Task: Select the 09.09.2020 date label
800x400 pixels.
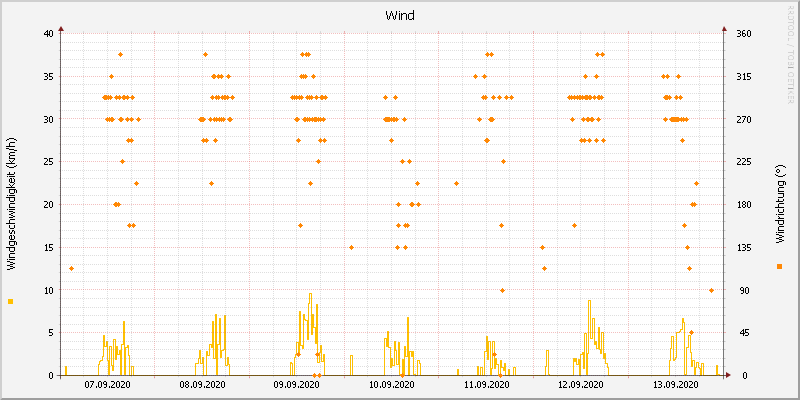Action: [x=297, y=384]
